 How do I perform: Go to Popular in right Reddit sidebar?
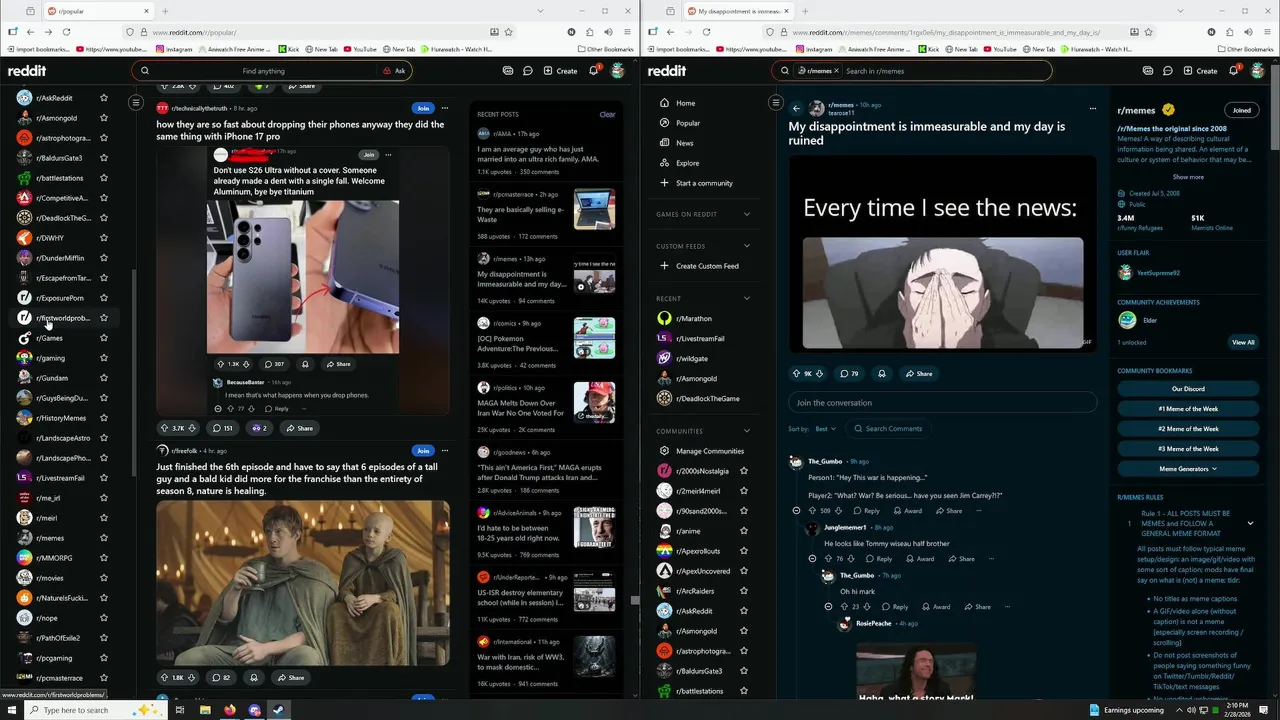pos(687,123)
